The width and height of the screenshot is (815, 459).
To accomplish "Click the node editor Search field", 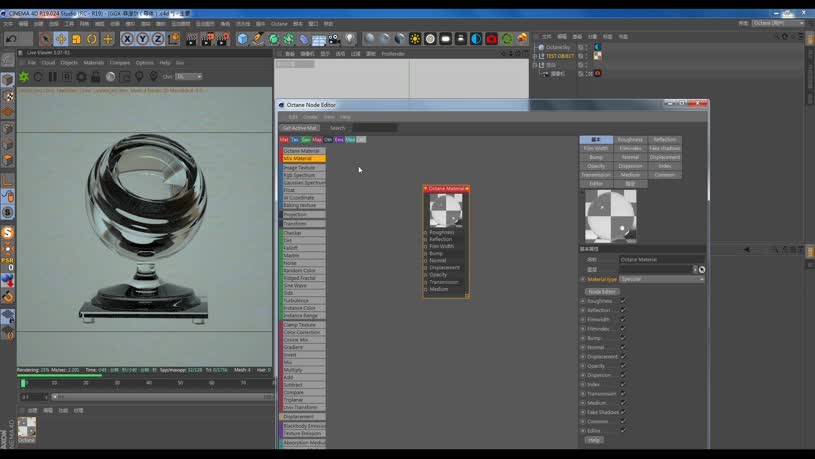I will [375, 128].
